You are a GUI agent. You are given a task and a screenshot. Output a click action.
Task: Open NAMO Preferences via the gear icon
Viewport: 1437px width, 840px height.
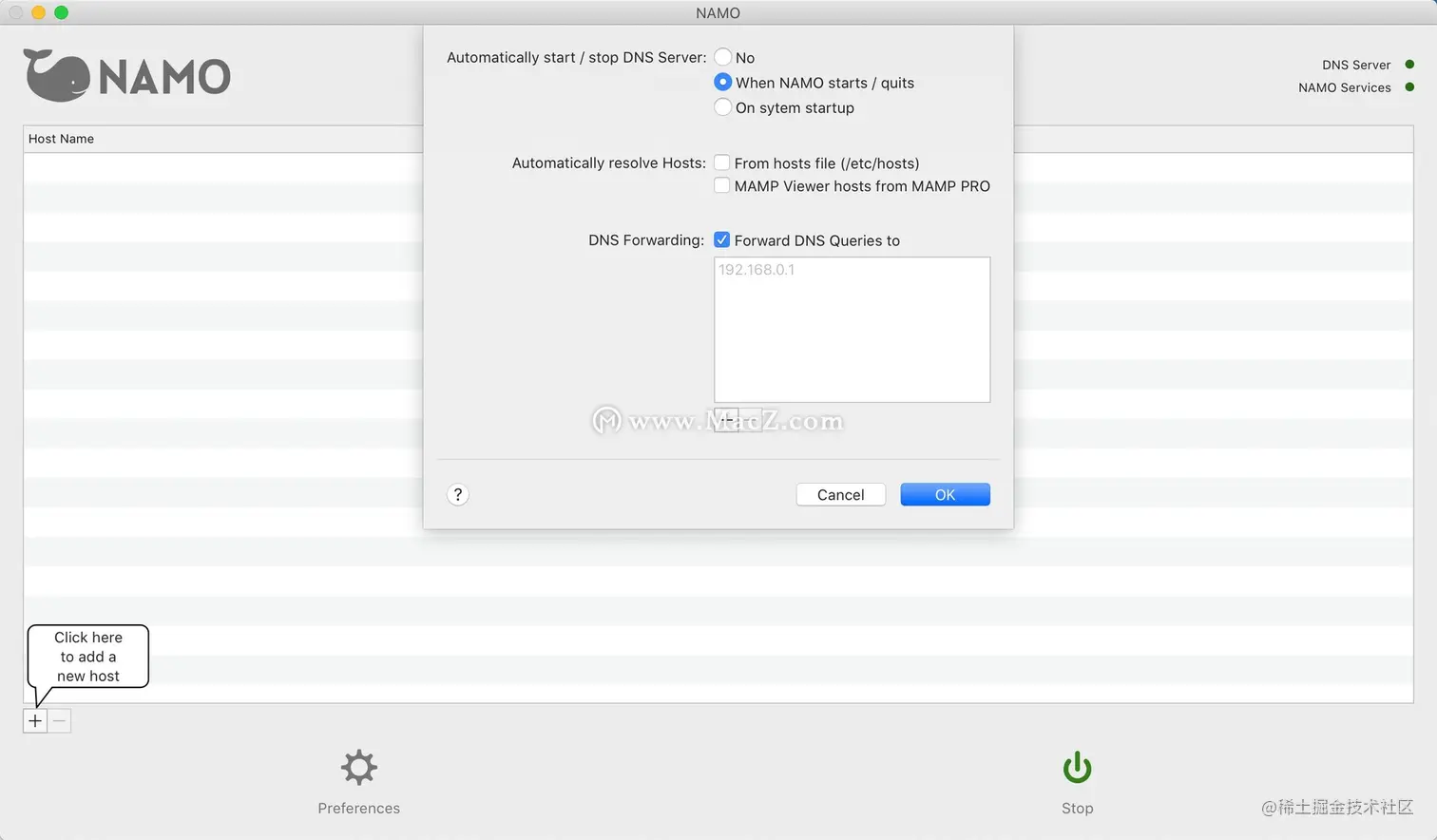pyautogui.click(x=359, y=768)
